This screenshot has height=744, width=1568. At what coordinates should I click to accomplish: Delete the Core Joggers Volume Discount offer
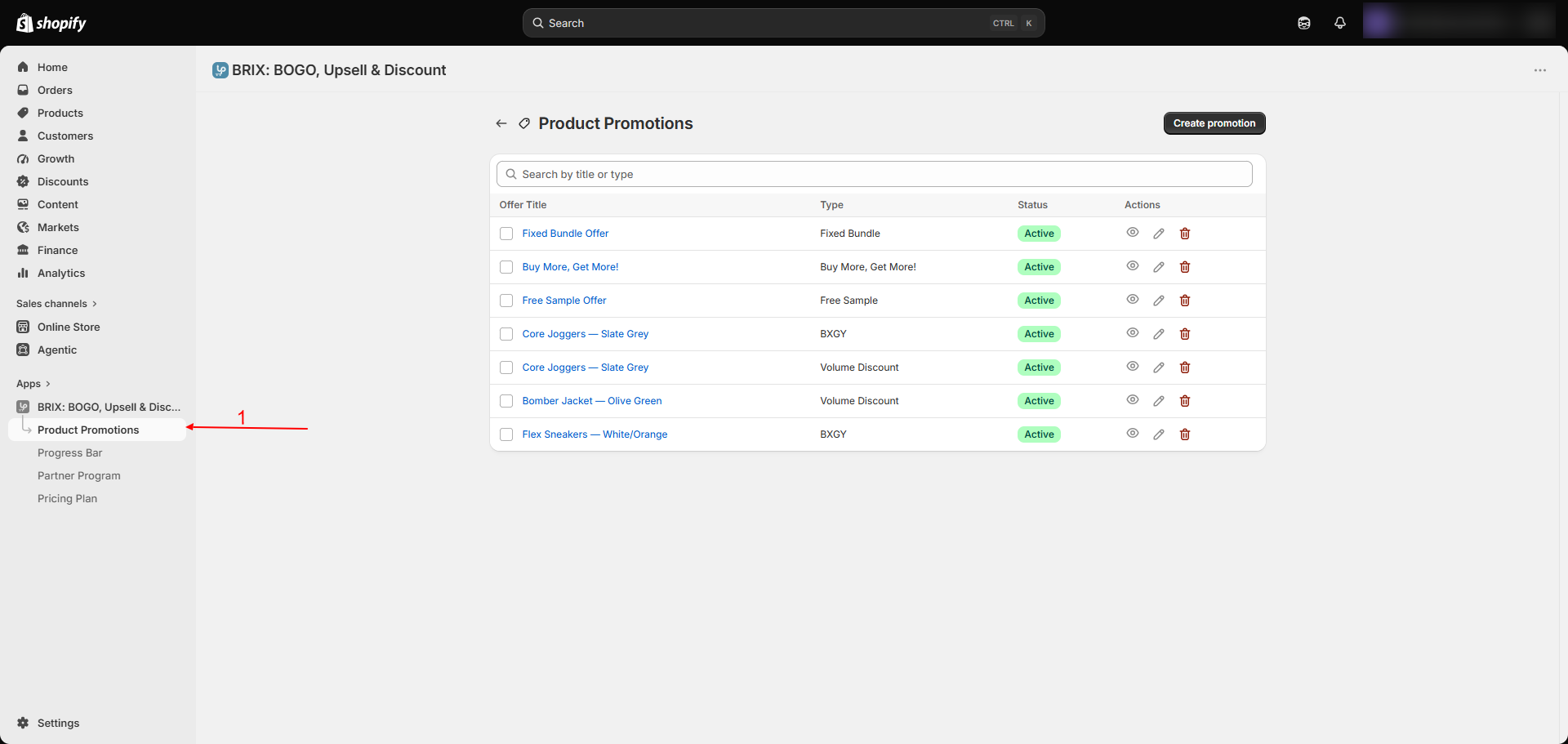click(1185, 368)
